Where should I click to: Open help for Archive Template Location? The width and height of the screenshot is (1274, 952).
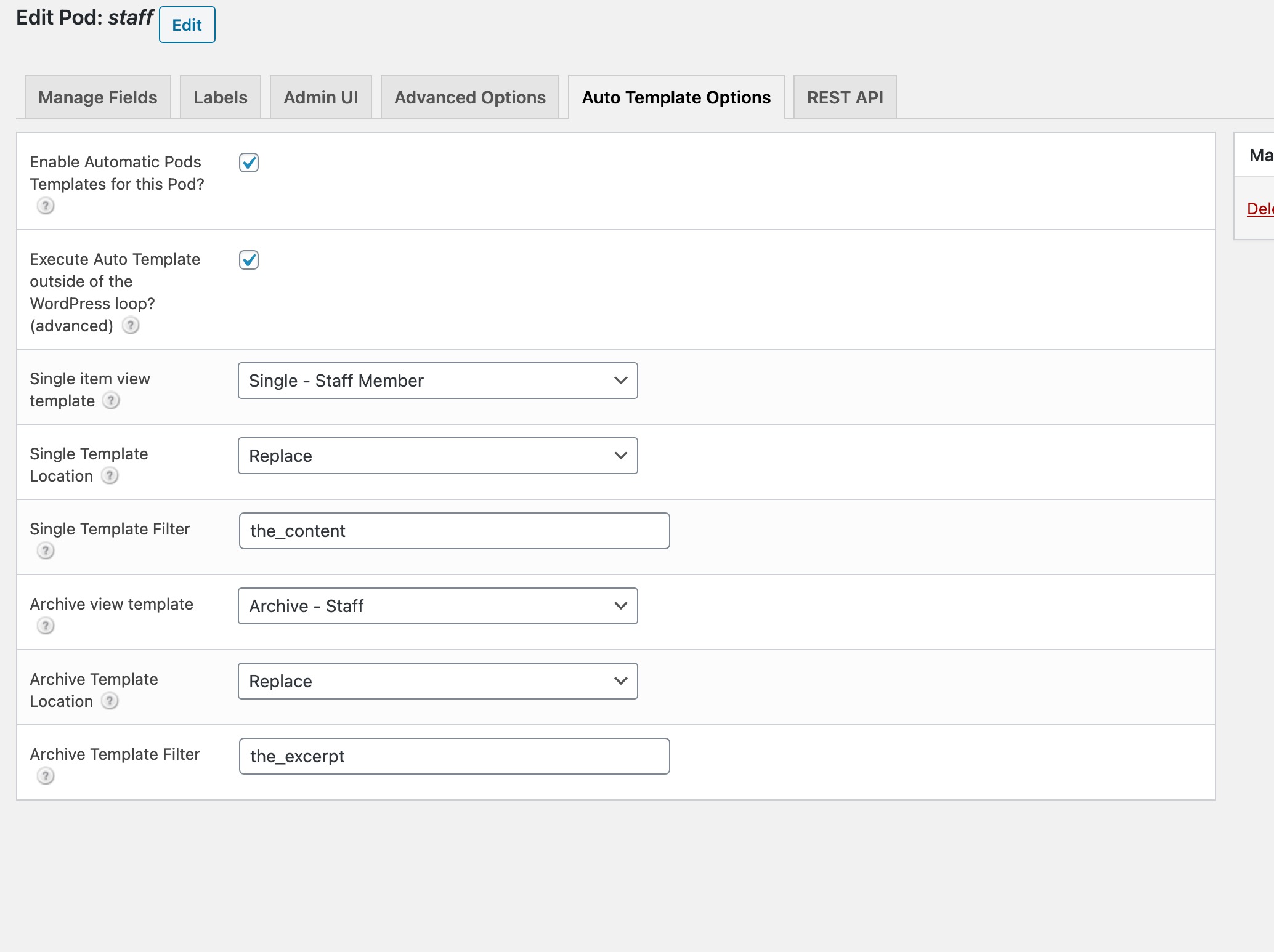coord(110,701)
